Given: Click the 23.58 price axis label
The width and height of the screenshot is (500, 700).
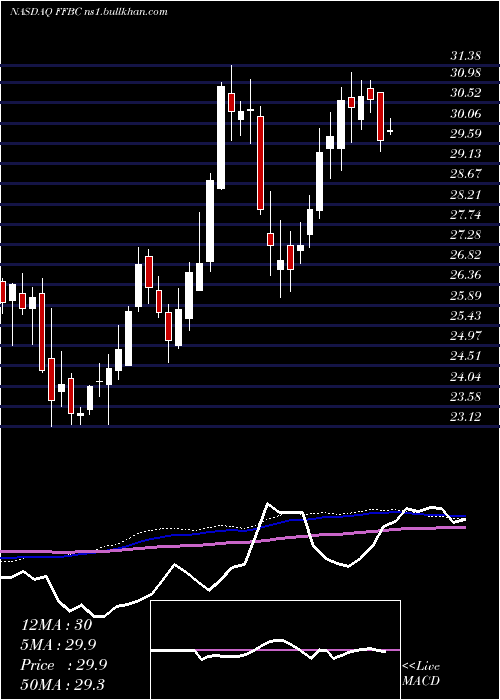Looking at the screenshot, I should point(466,397).
